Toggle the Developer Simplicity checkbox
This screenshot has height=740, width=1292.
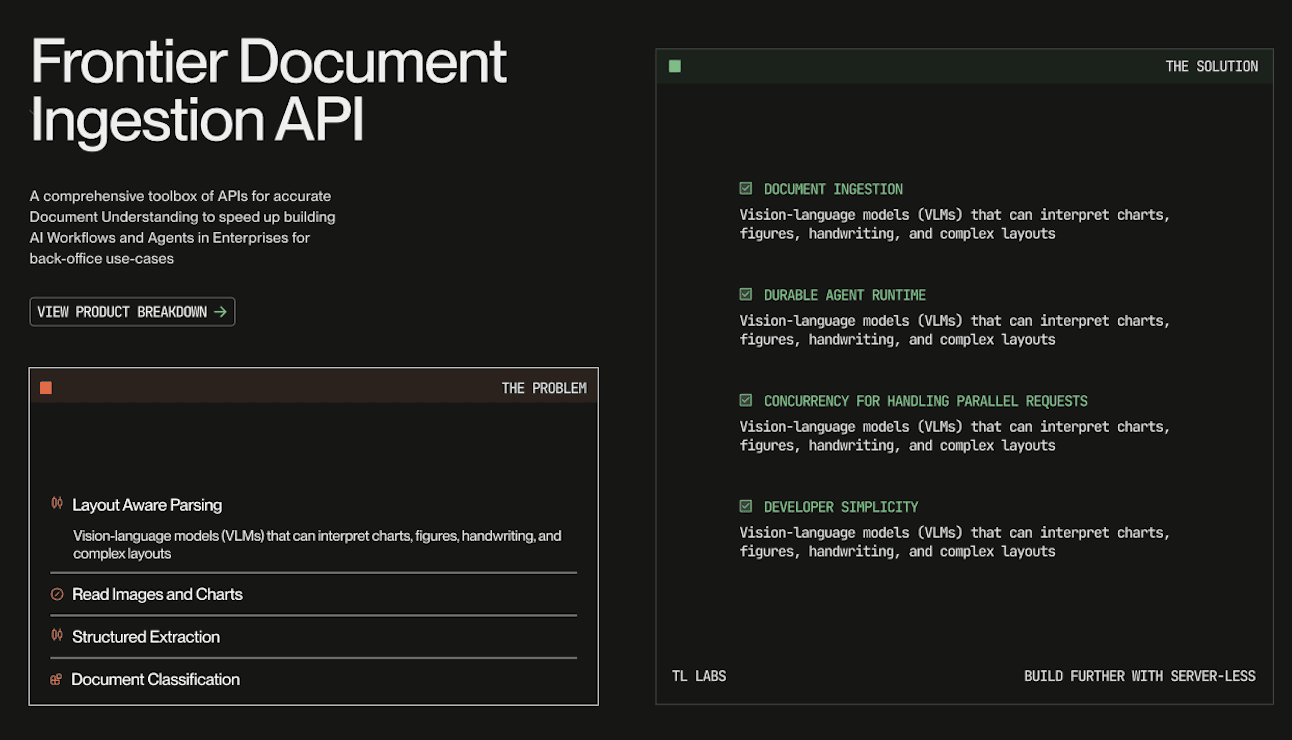tap(746, 506)
